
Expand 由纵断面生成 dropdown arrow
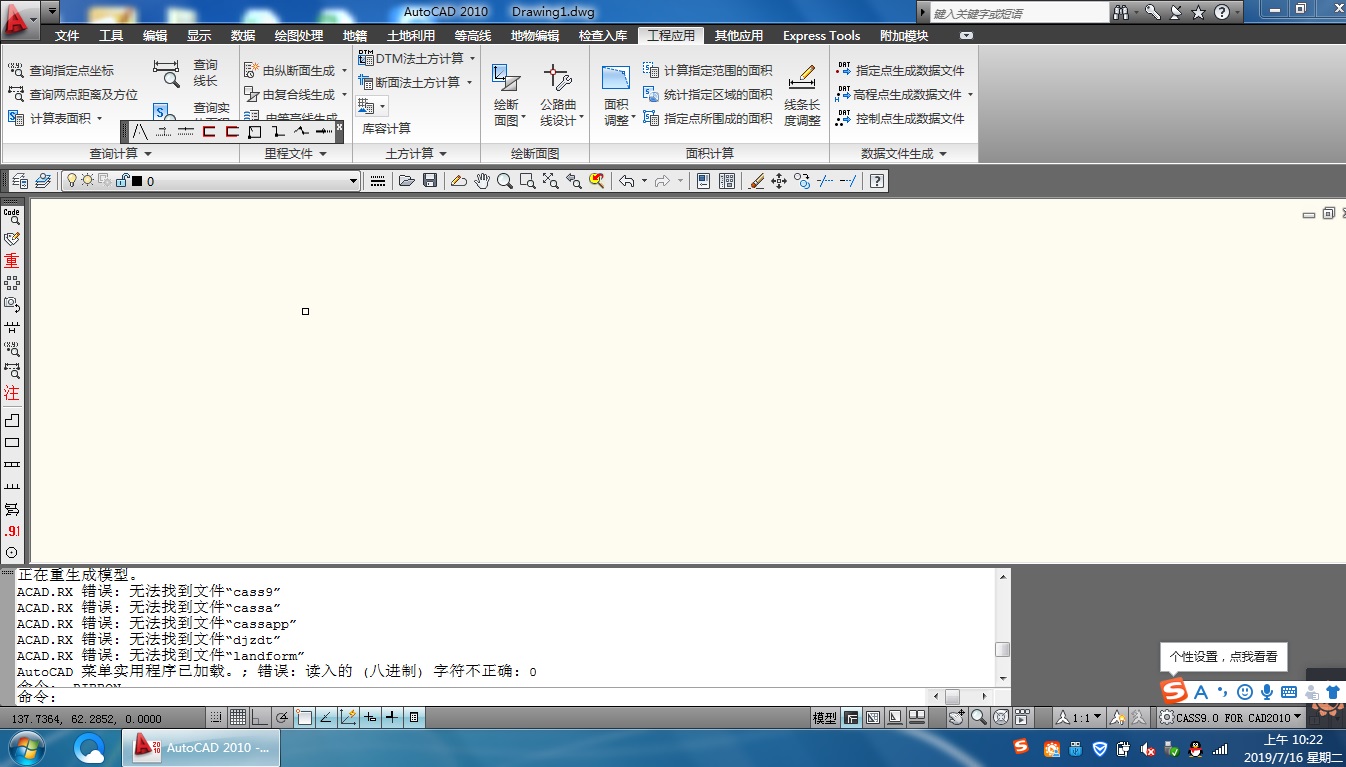[345, 71]
